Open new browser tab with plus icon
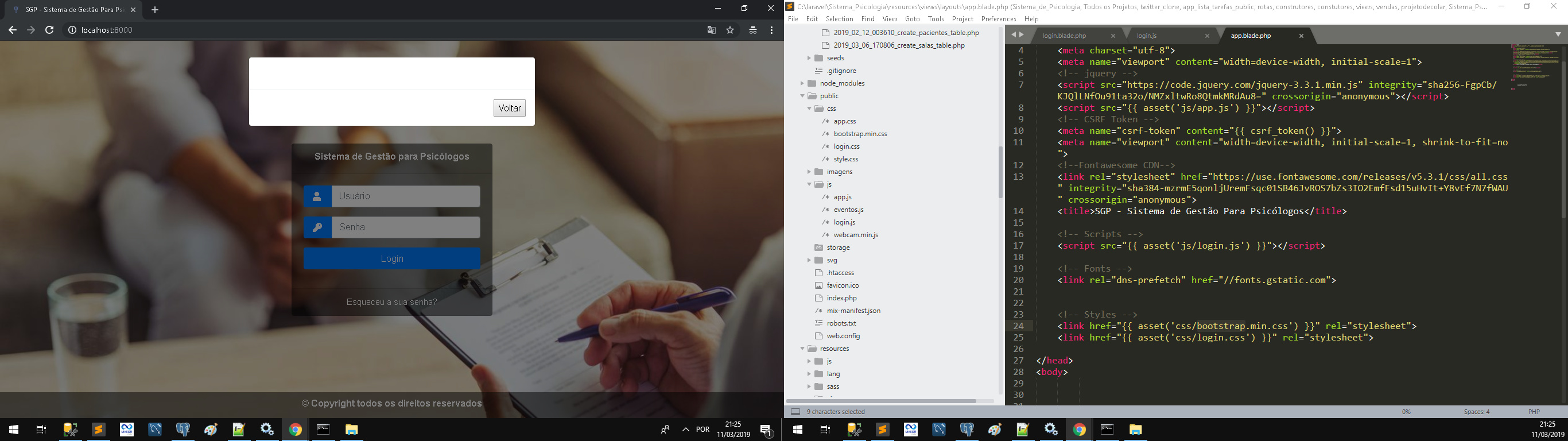 pyautogui.click(x=154, y=10)
